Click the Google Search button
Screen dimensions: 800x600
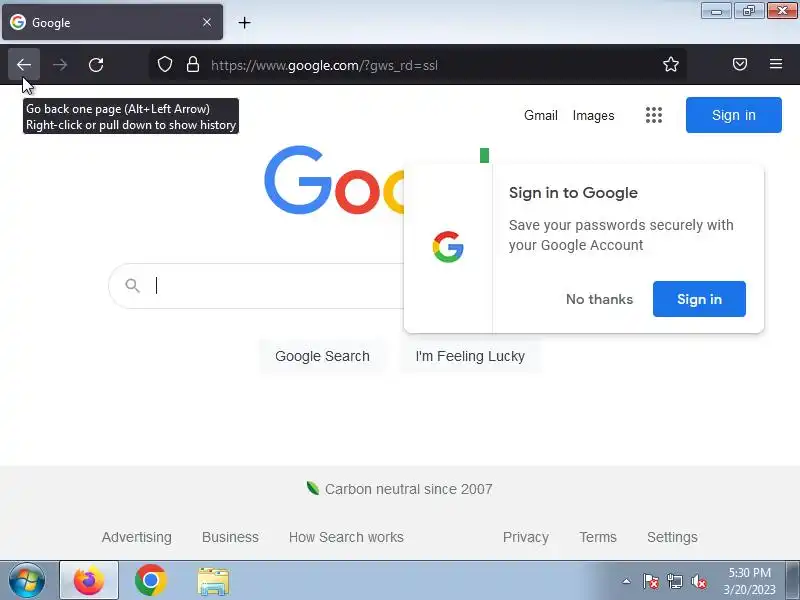click(x=322, y=356)
